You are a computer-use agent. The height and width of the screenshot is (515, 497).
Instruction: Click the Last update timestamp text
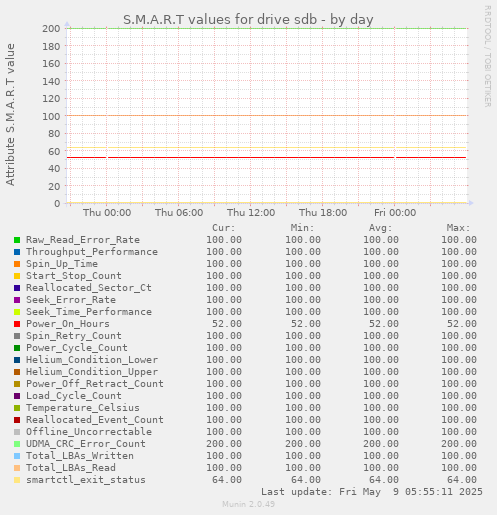372,492
